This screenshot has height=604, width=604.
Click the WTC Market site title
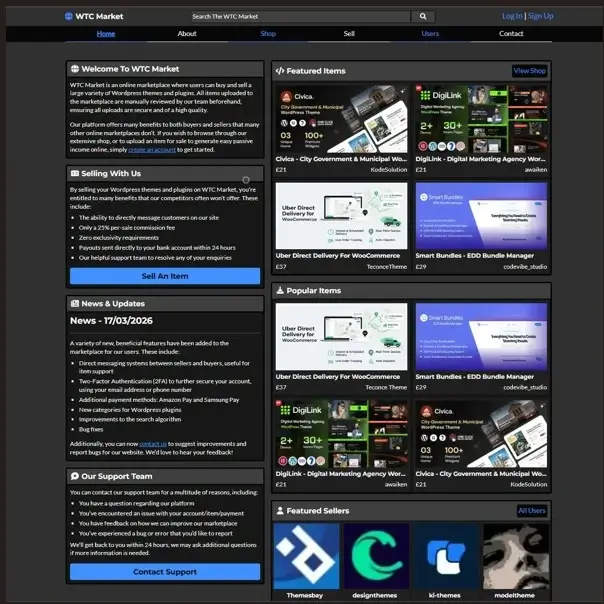[99, 16]
